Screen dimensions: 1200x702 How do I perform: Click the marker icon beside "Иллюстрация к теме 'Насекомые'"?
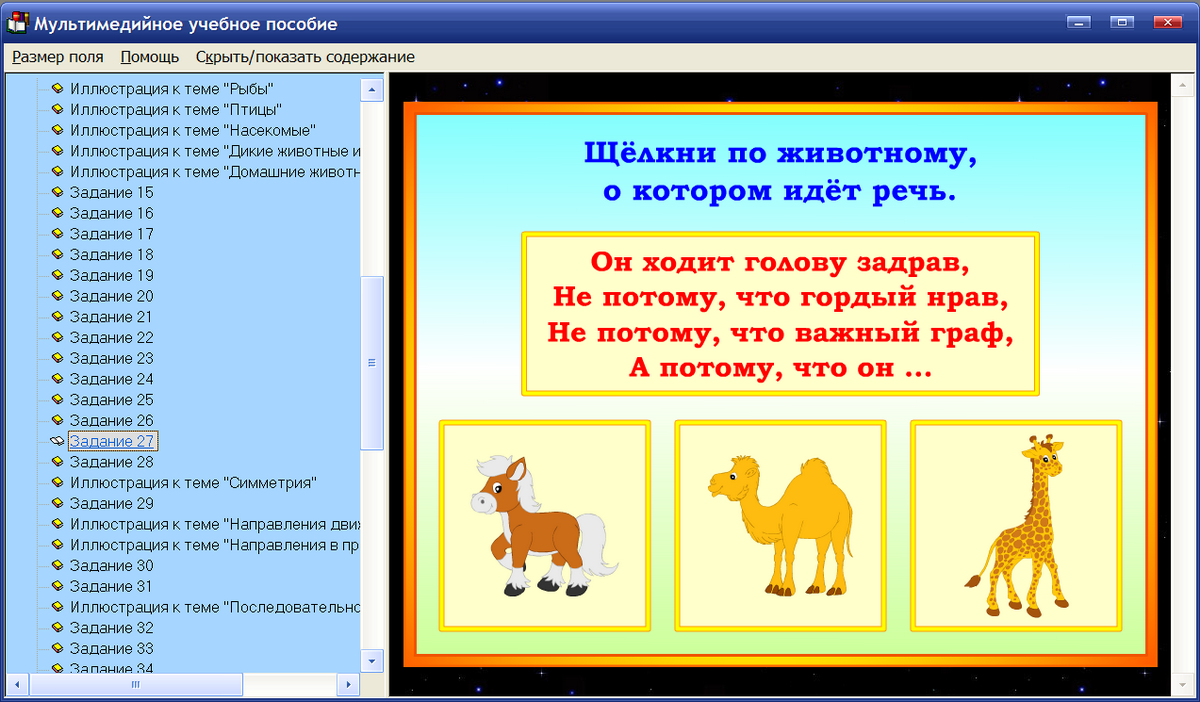pos(57,130)
